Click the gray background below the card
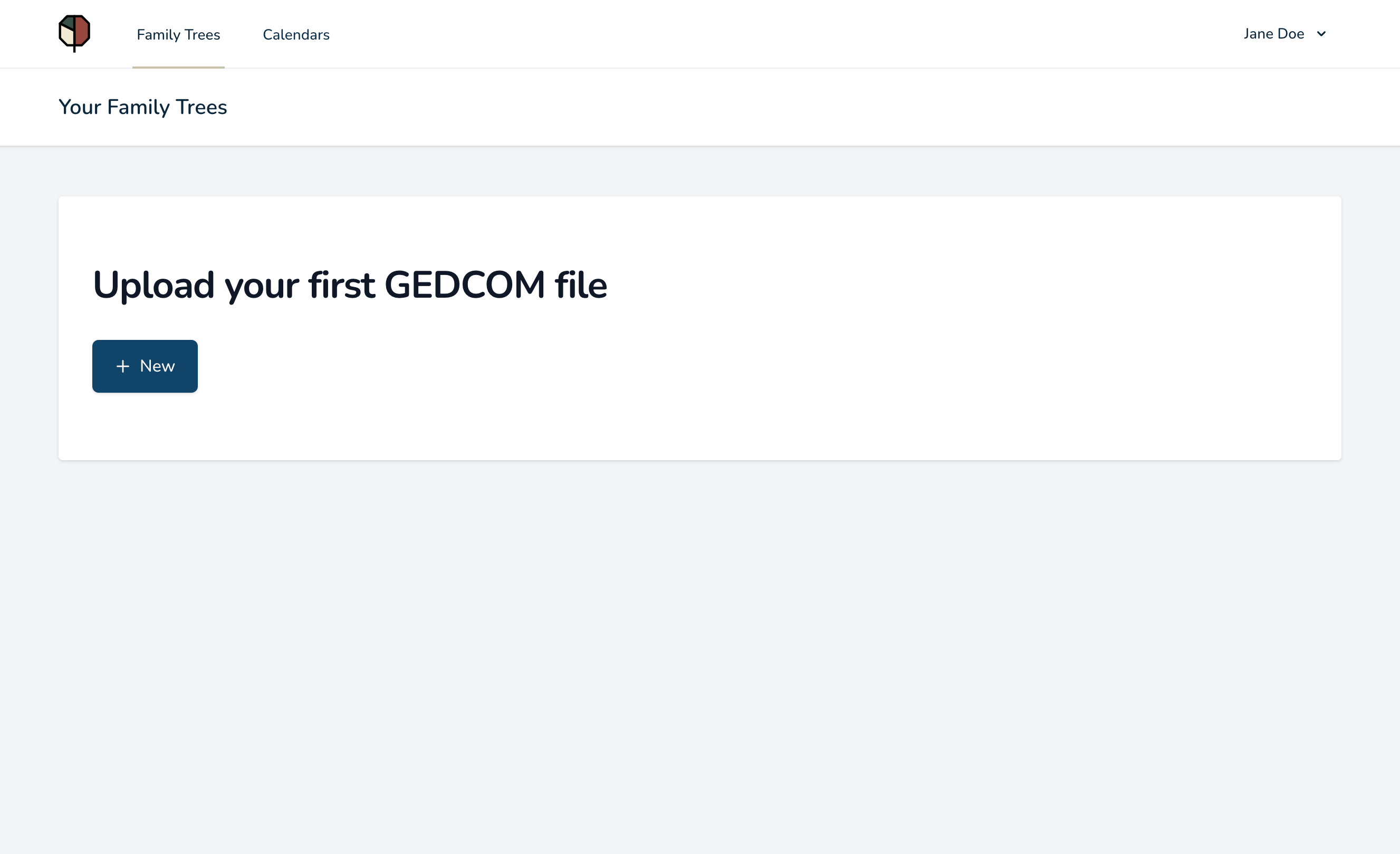This screenshot has width=1400, height=854. point(700,654)
